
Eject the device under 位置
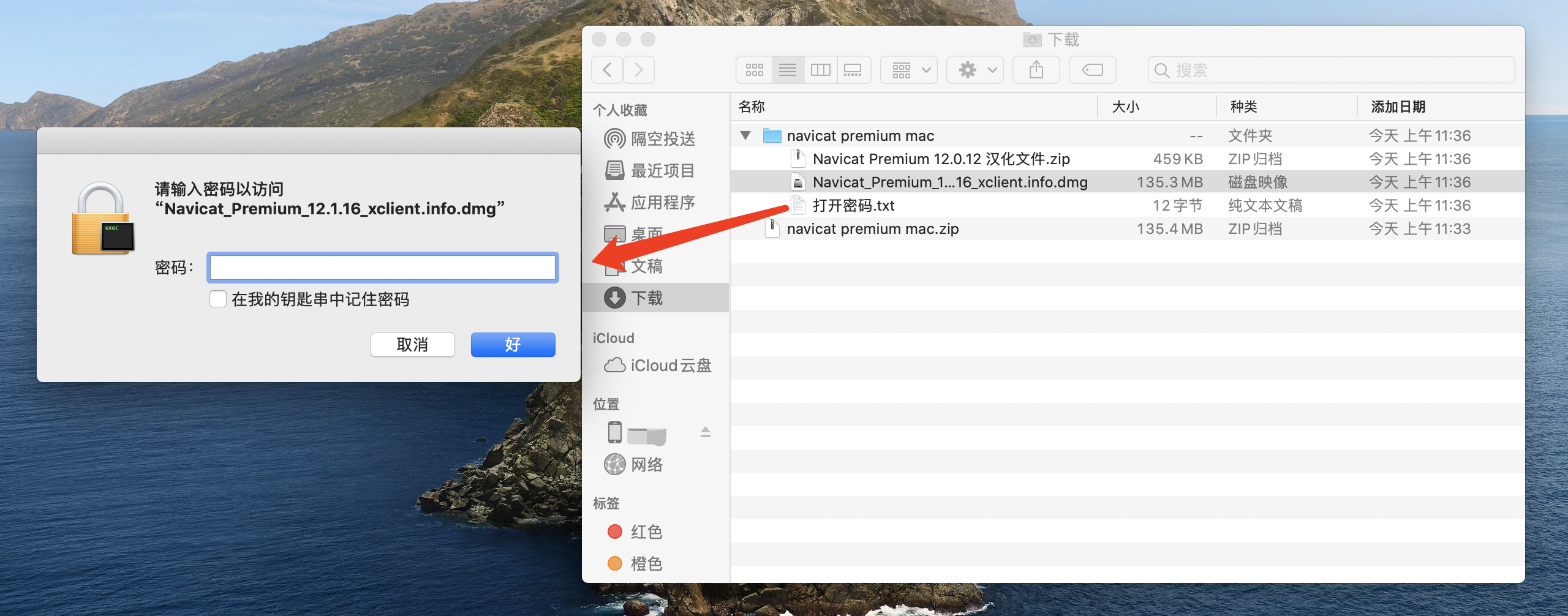pos(706,432)
